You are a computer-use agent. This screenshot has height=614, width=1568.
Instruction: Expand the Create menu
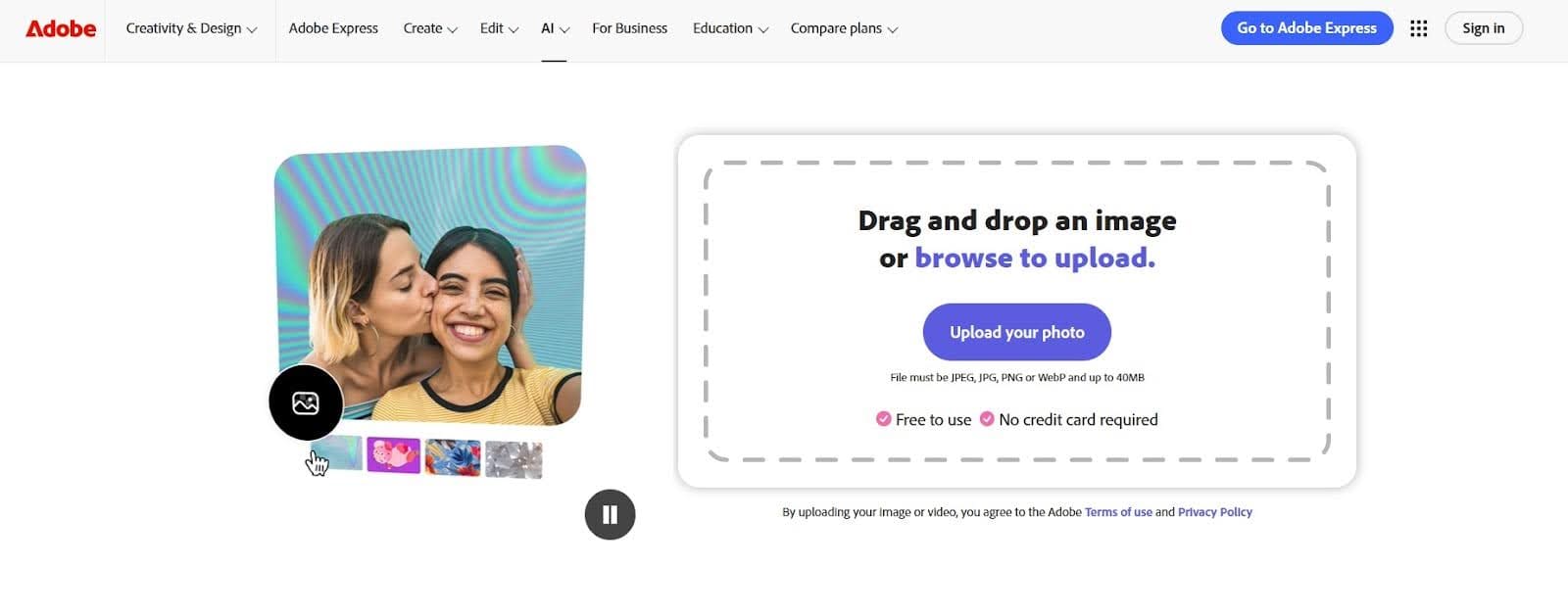pos(430,28)
